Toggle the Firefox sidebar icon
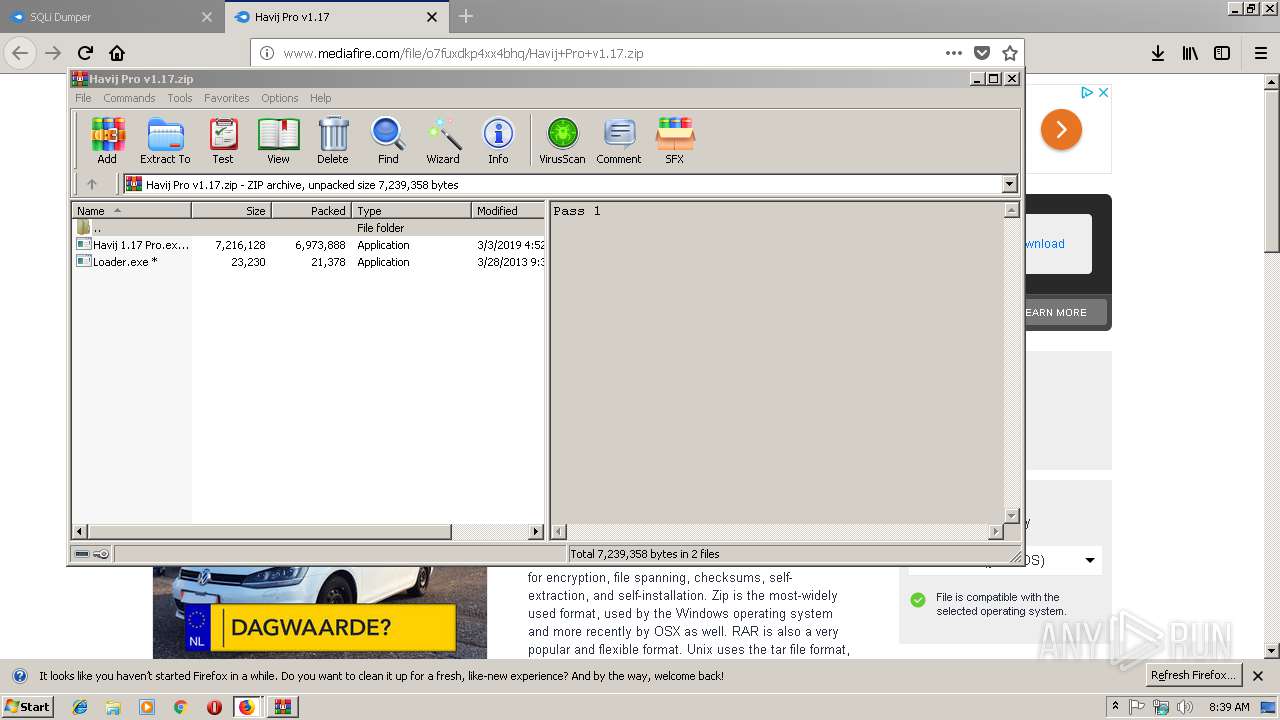This screenshot has width=1280, height=720. (x=1222, y=53)
